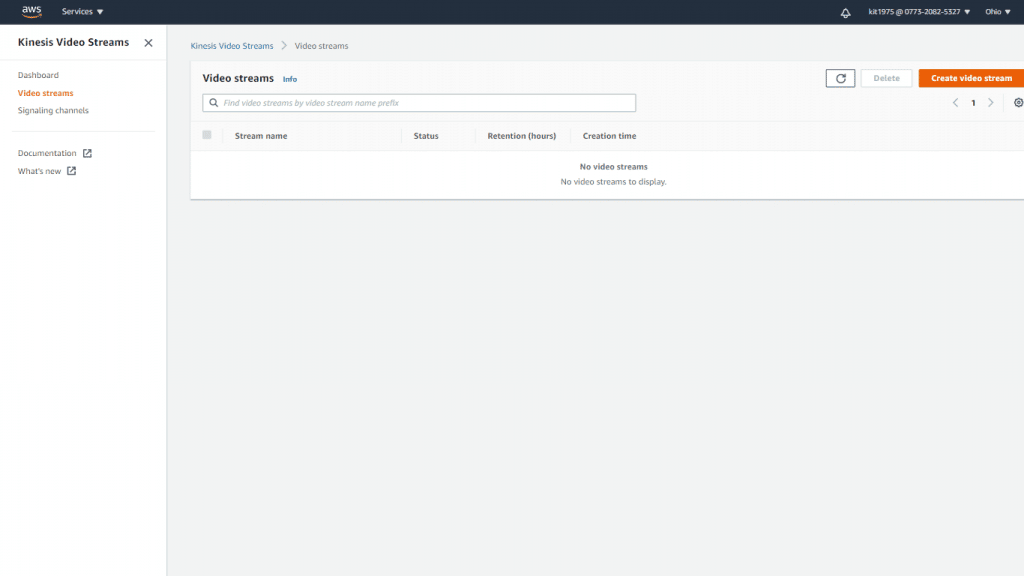Image resolution: width=1024 pixels, height=576 pixels.
Task: Click the disabled Delete button
Action: pos(886,78)
